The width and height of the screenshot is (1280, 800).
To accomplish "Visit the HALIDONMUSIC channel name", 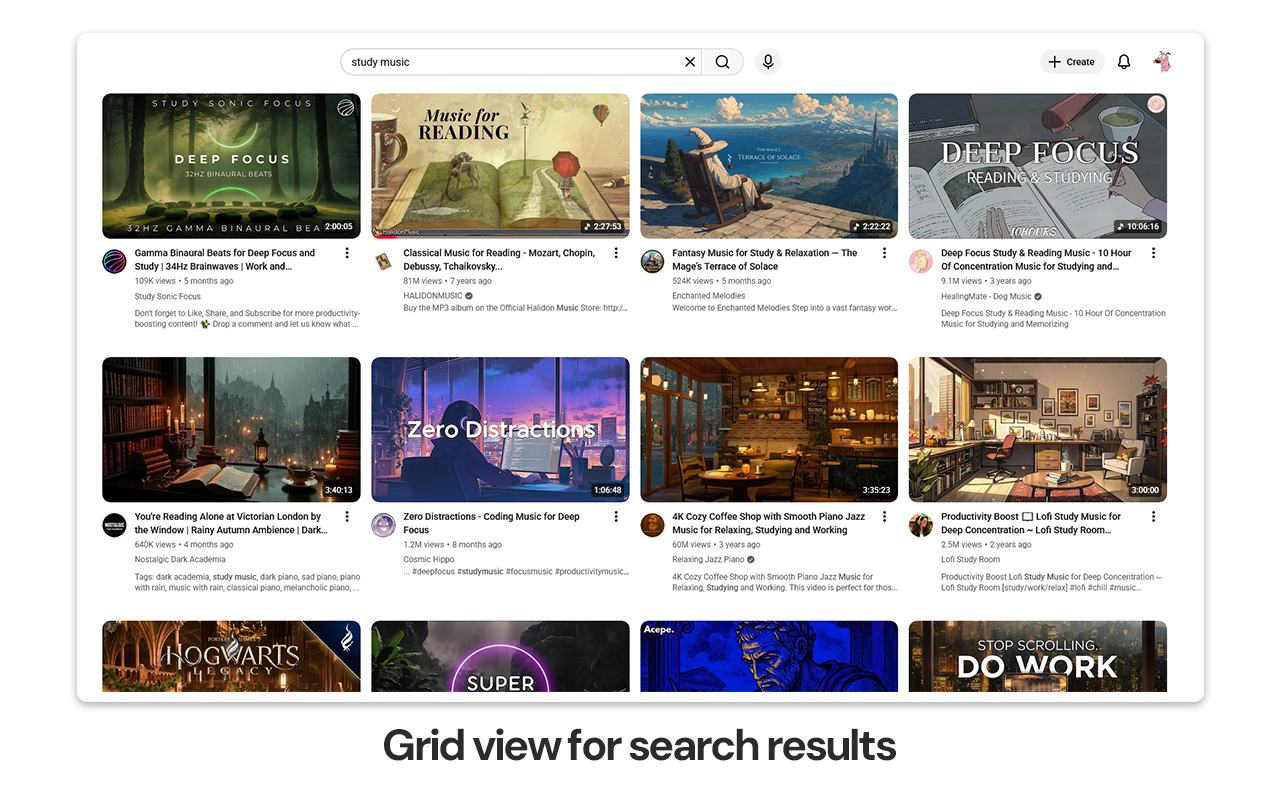I will 433,296.
